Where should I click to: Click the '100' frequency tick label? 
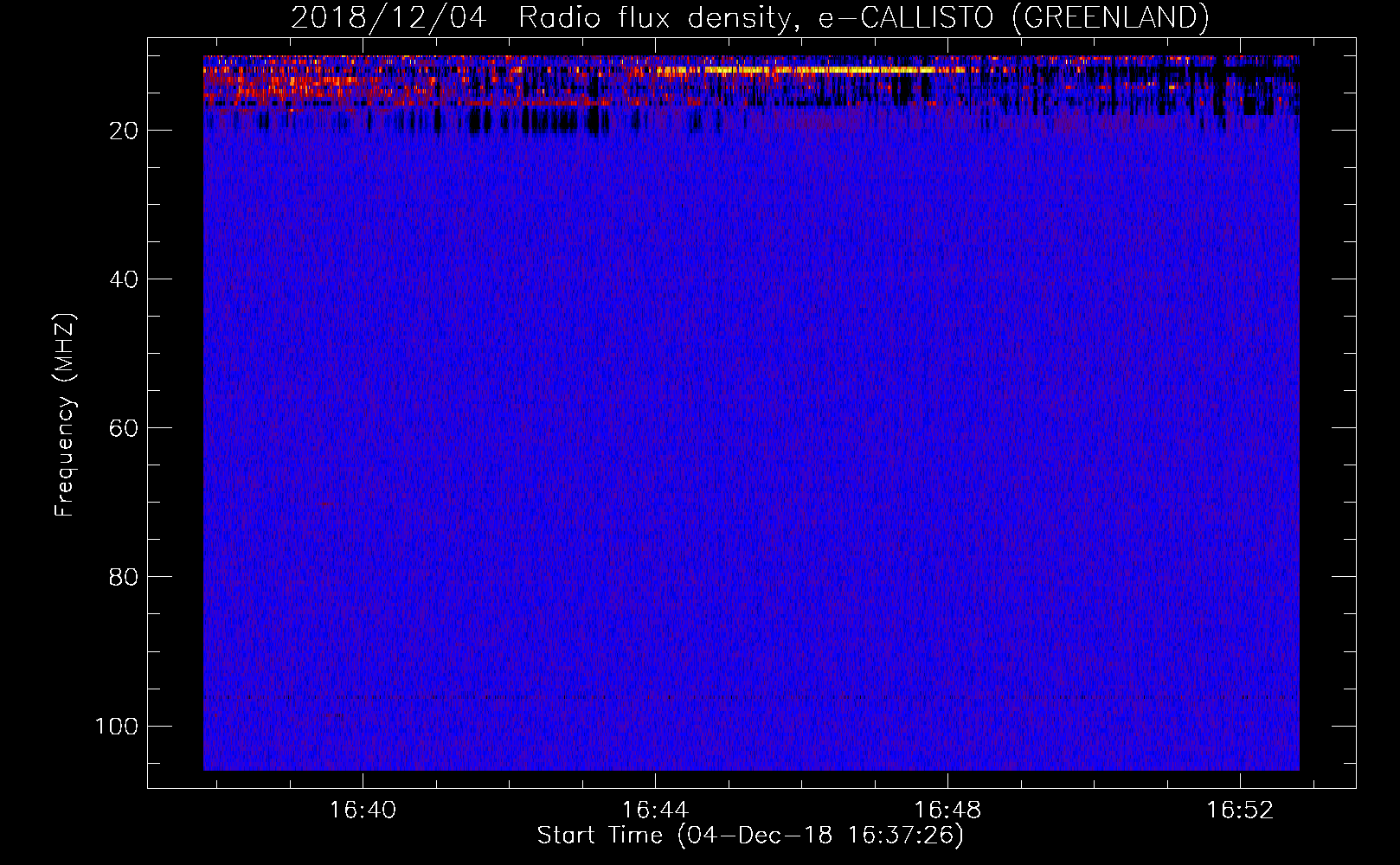tap(117, 726)
